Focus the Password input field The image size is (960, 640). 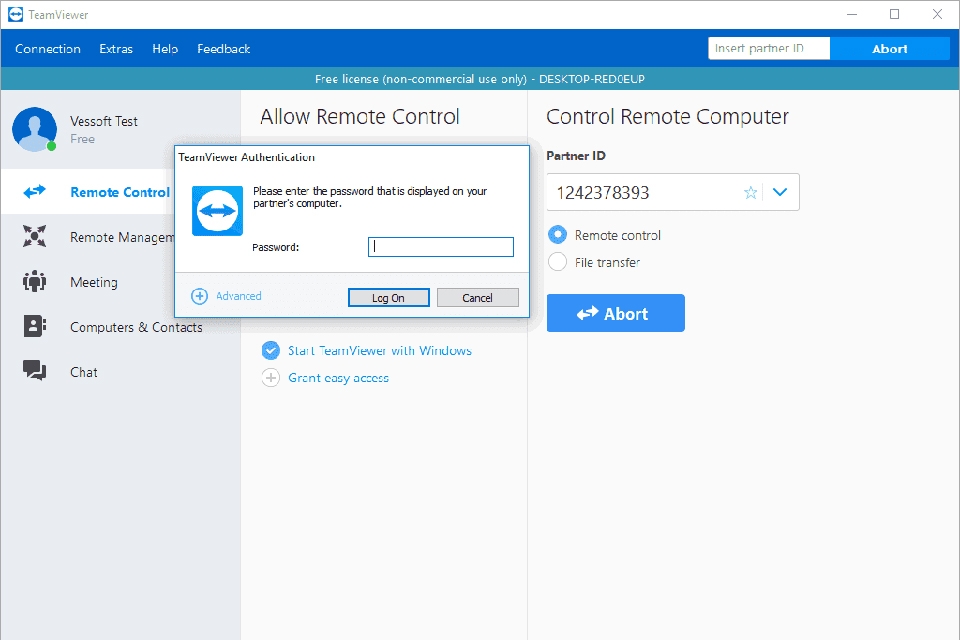point(440,246)
